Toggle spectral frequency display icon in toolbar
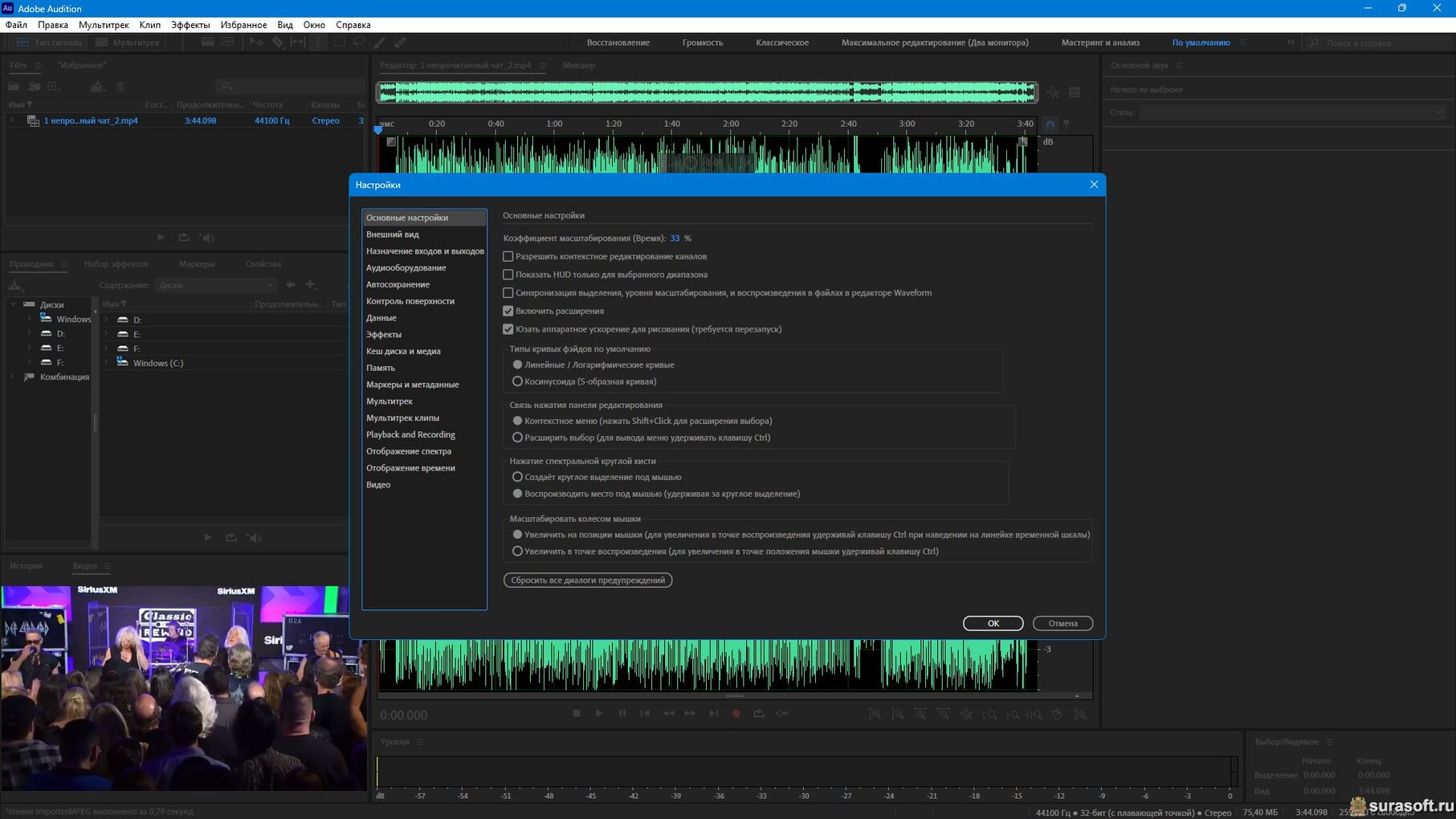The width and height of the screenshot is (1456, 819). pyautogui.click(x=208, y=42)
